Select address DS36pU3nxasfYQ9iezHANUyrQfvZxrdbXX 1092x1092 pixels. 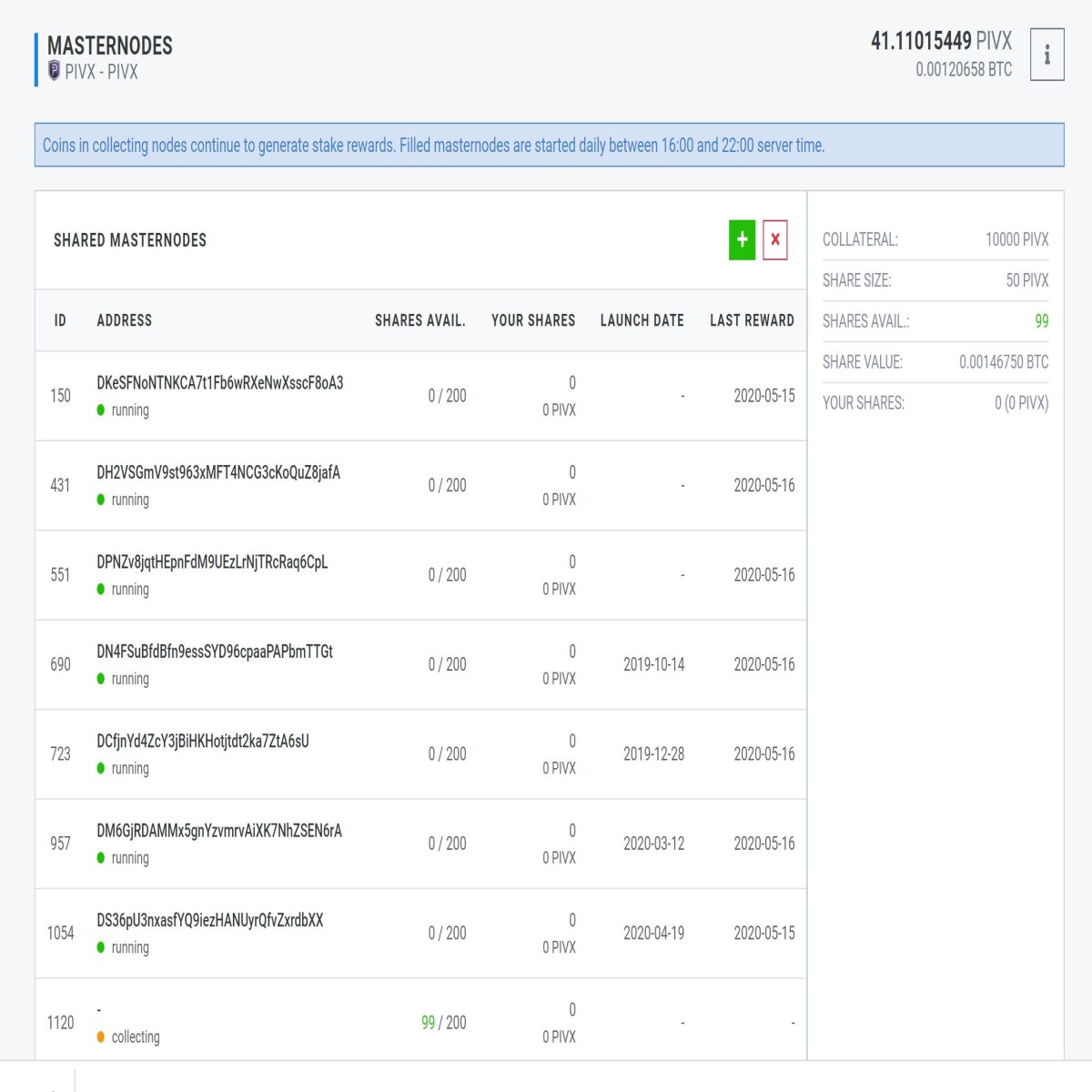210,920
